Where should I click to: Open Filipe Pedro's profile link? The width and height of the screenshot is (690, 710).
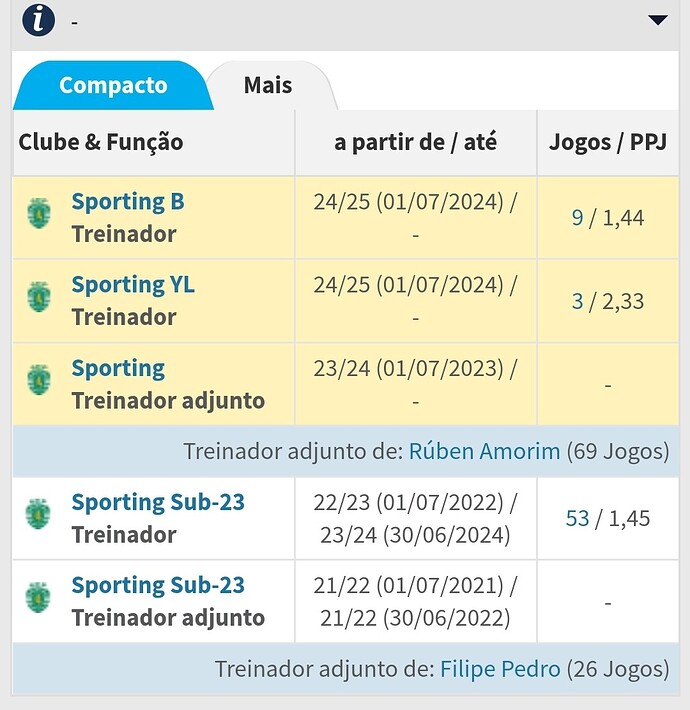pyautogui.click(x=500, y=669)
